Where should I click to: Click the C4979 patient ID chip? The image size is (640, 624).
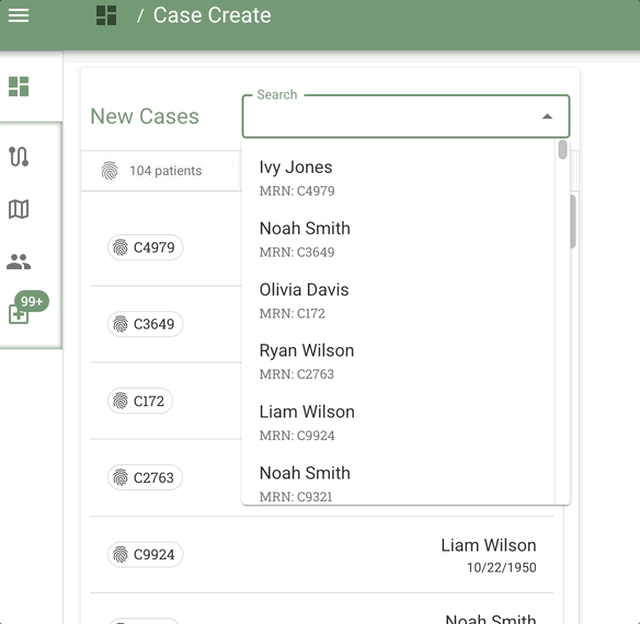[x=145, y=248]
